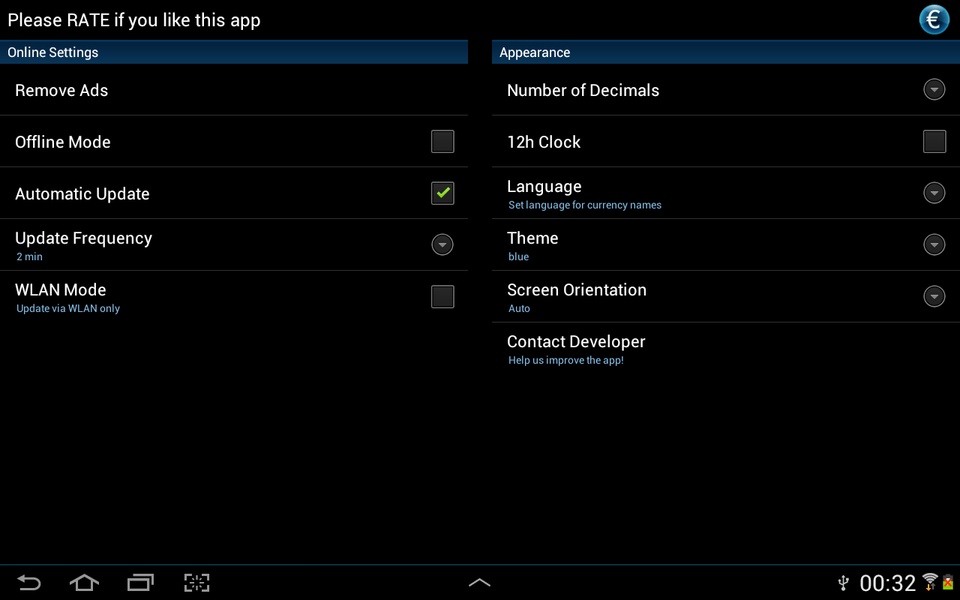Select the Remove Ads option
This screenshot has width=960, height=600.
tap(234, 90)
